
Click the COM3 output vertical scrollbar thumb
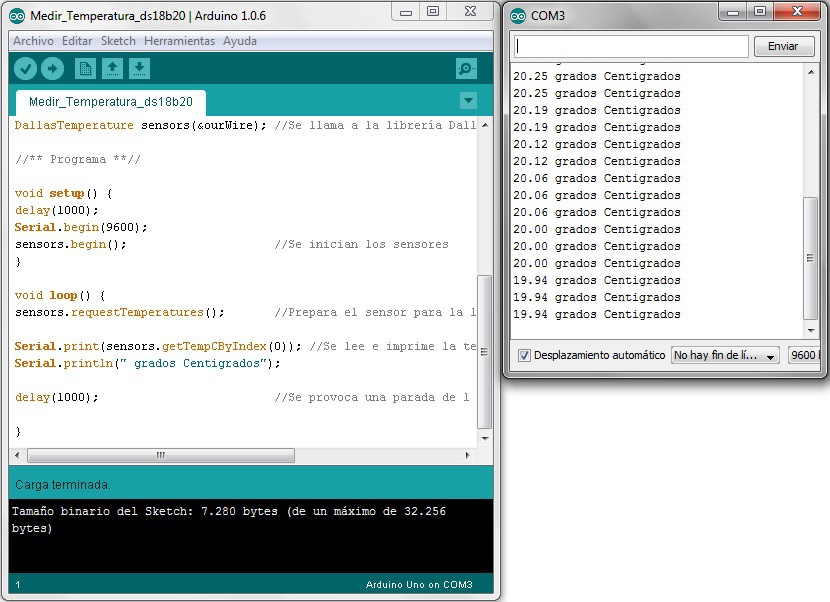point(810,258)
